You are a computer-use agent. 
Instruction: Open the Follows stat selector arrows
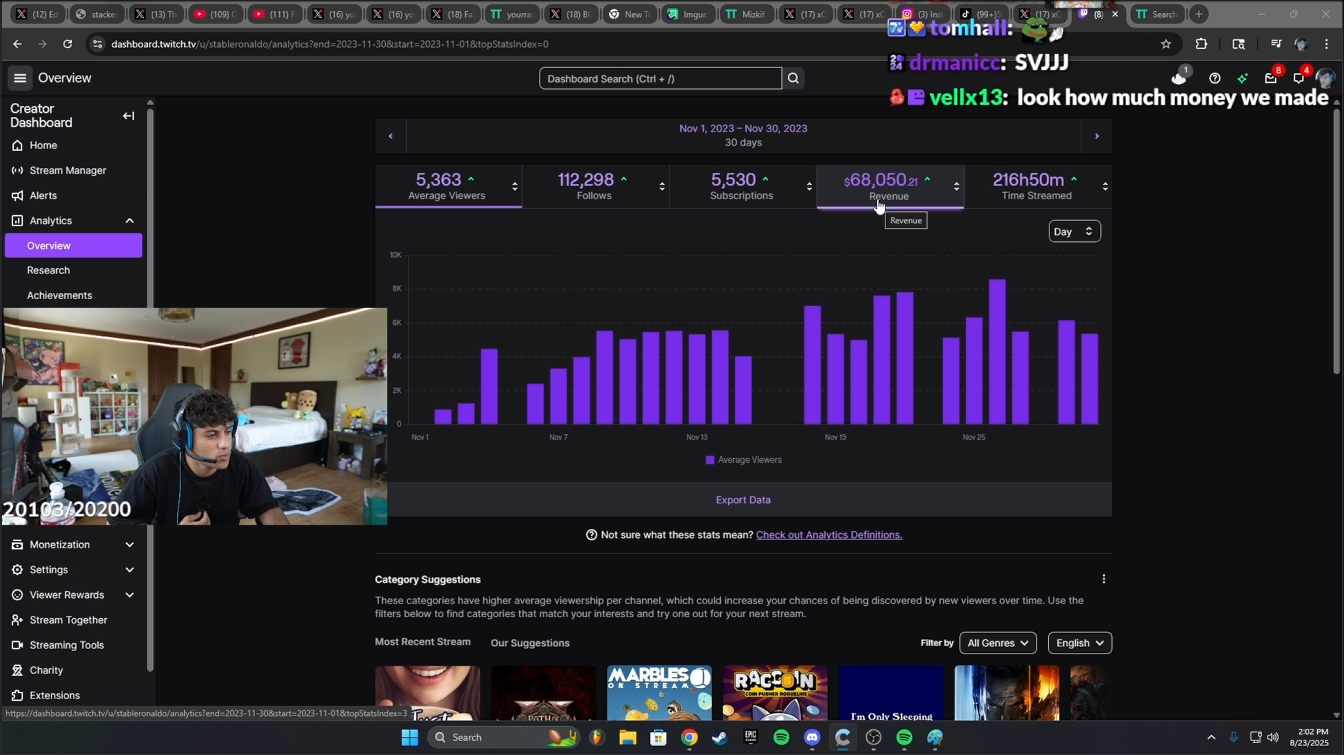click(x=662, y=187)
